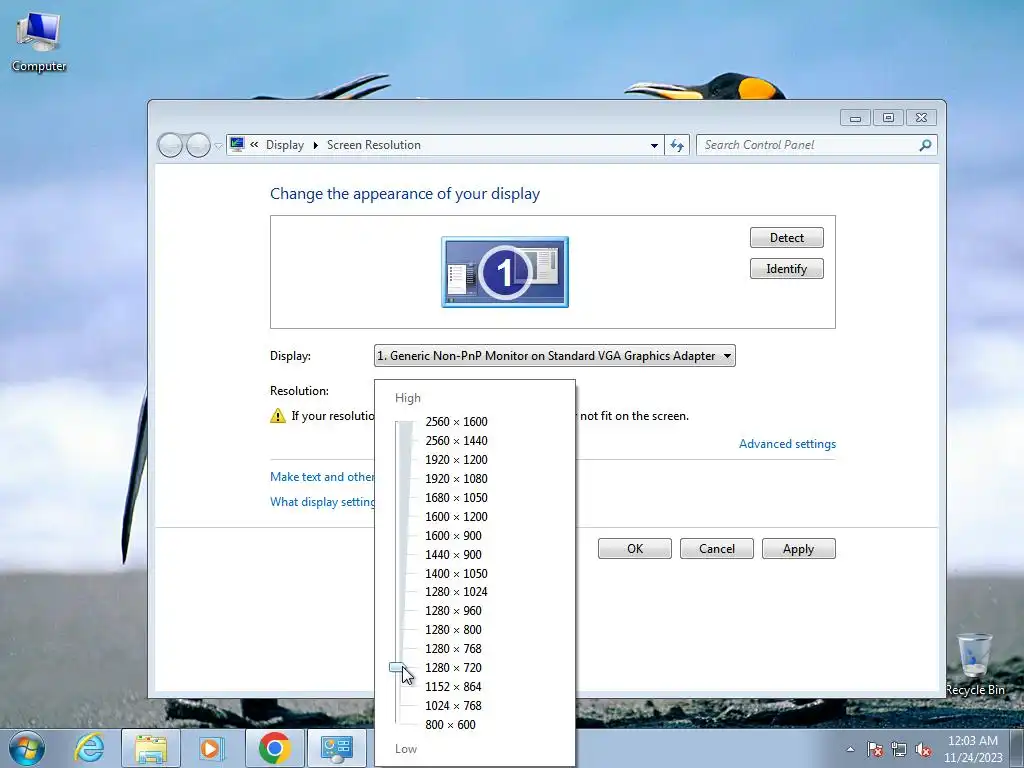Click the Apply button
The image size is (1024, 768).
[x=799, y=549]
